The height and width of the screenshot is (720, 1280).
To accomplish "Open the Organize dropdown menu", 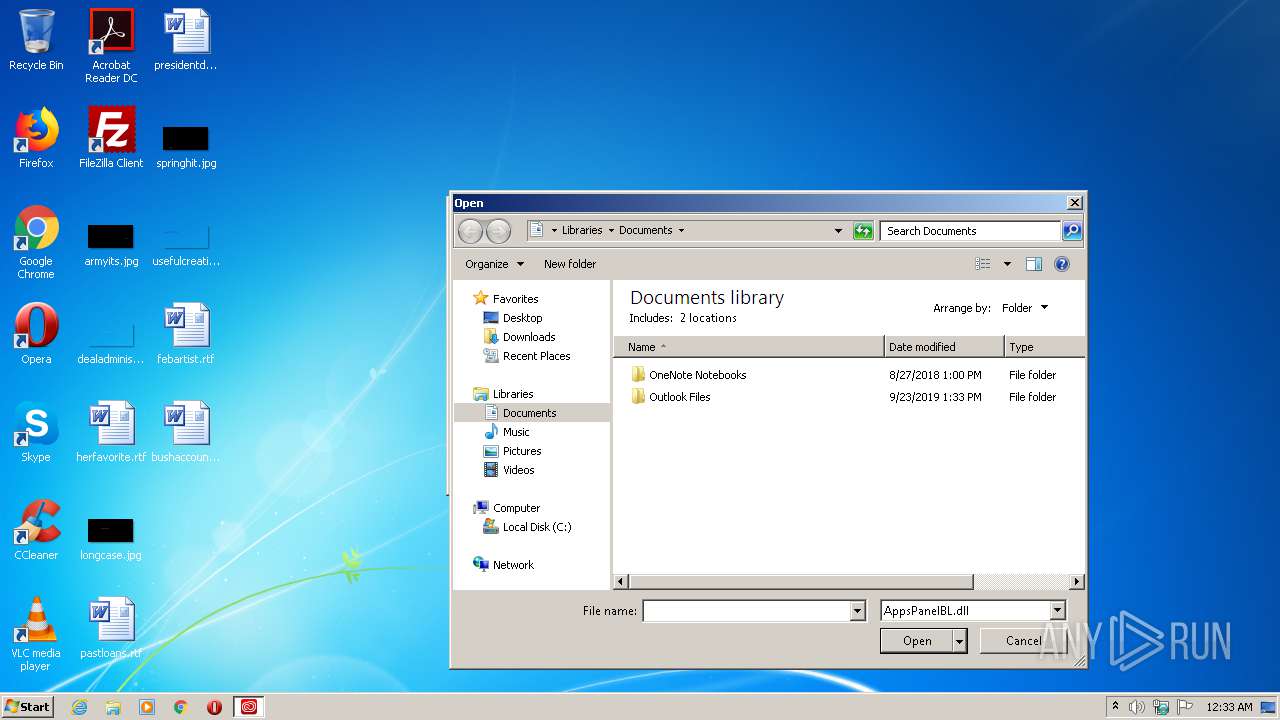I will pyautogui.click(x=494, y=264).
